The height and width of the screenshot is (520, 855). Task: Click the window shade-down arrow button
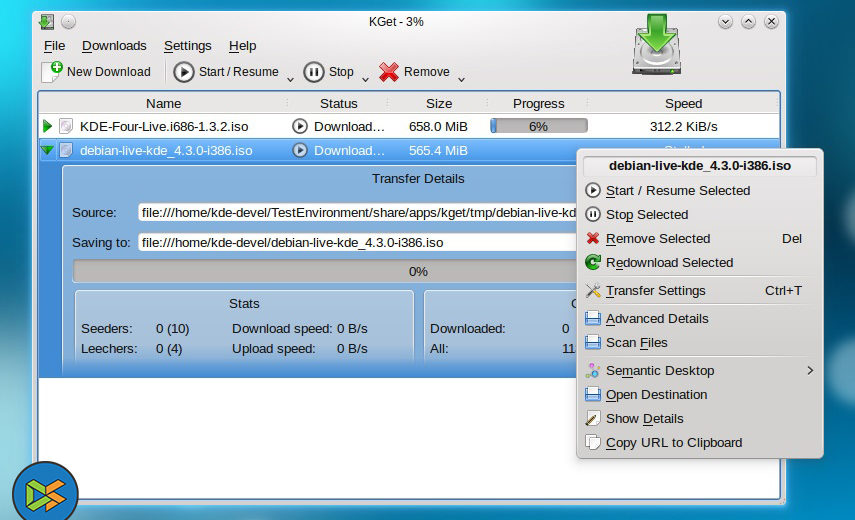point(725,22)
